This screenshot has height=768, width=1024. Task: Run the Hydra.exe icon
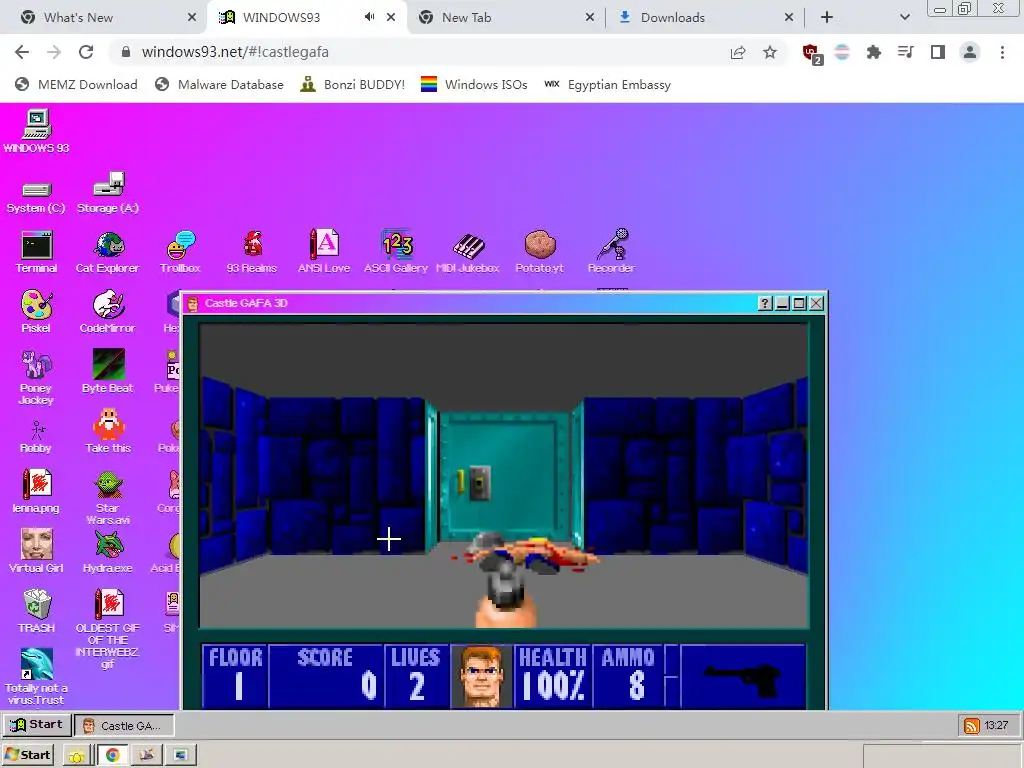coord(108,551)
